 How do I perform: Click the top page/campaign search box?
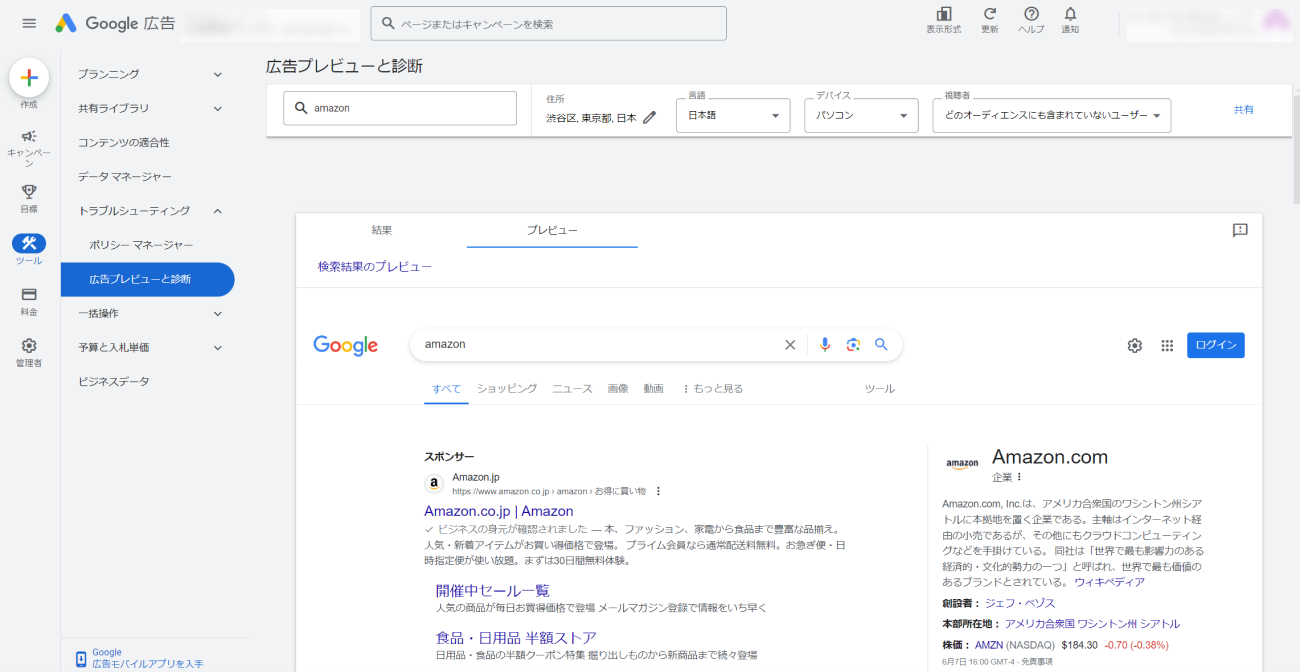coord(548,24)
